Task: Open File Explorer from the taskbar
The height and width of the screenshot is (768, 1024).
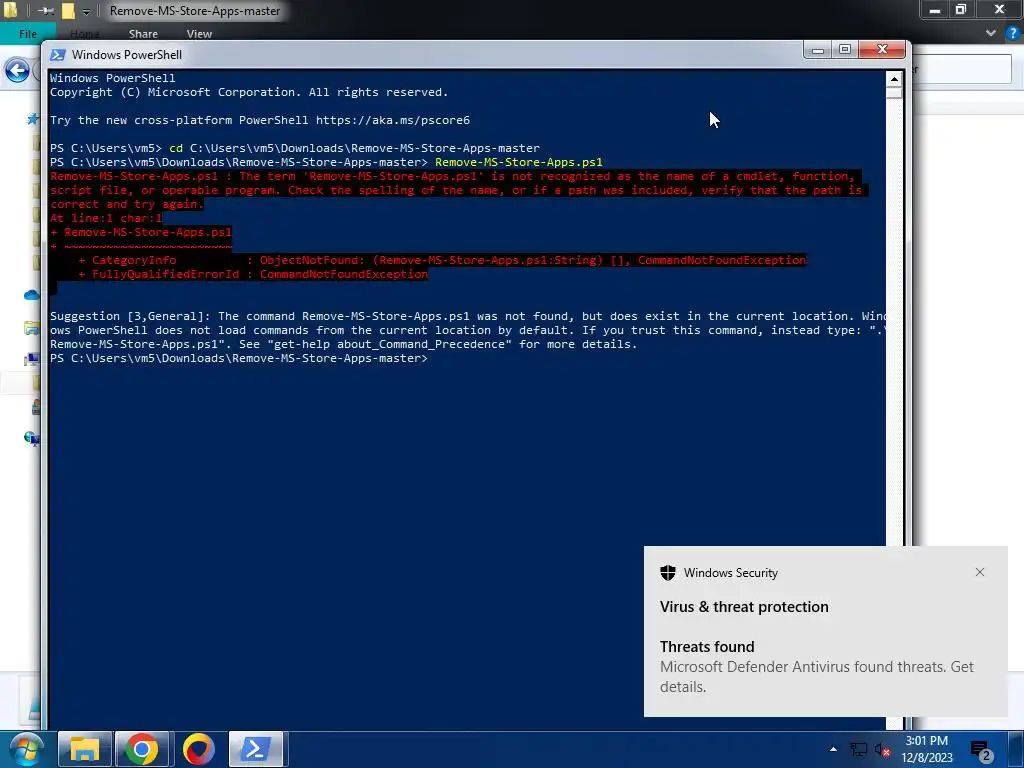Action: pos(85,748)
